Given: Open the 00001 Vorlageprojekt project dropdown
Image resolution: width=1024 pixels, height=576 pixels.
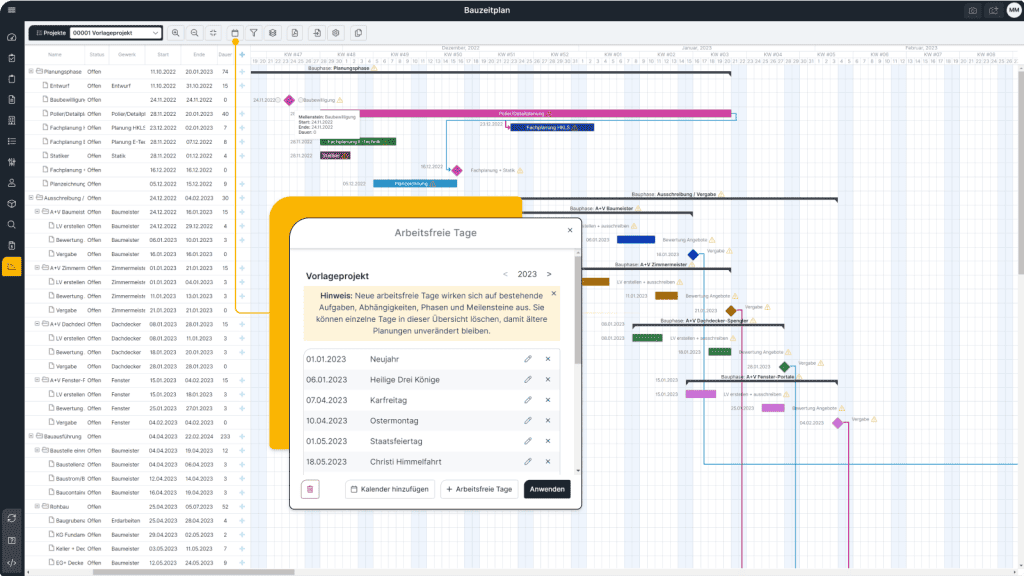Looking at the screenshot, I should (x=114, y=33).
